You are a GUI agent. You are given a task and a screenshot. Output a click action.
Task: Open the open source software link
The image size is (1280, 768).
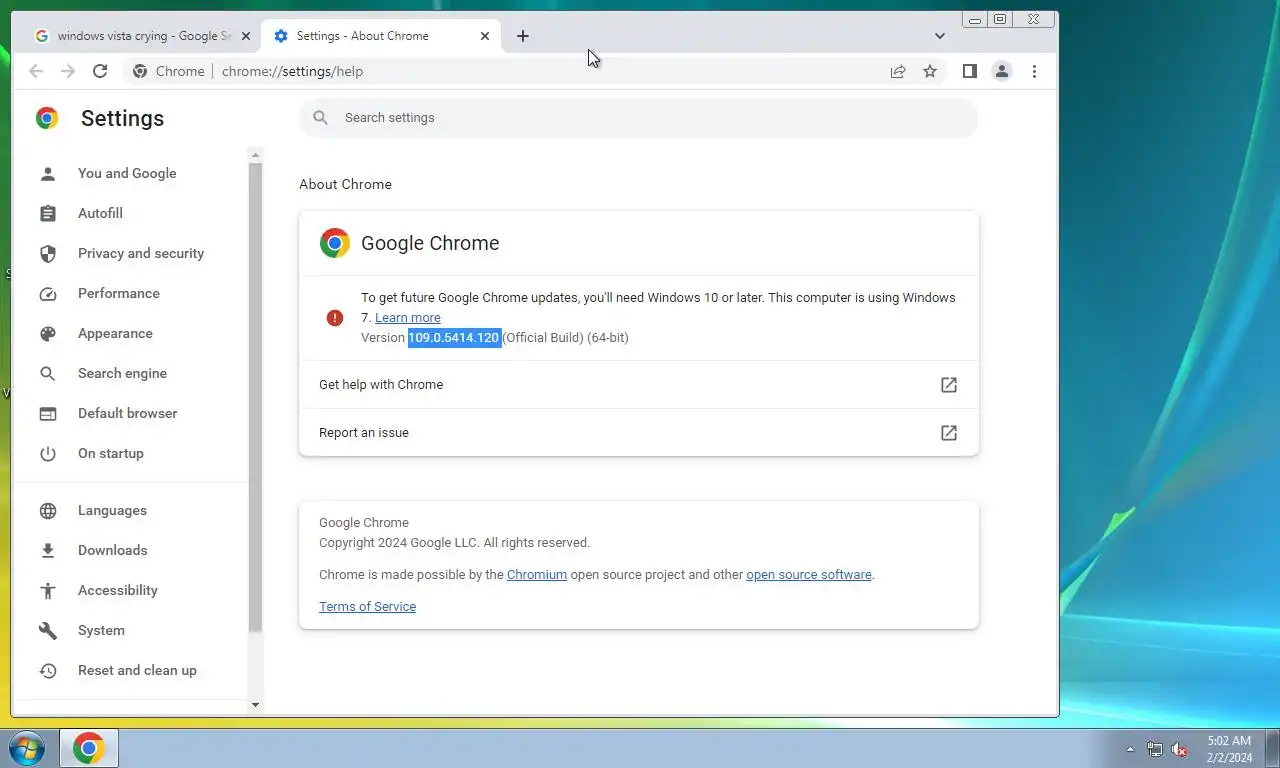tap(809, 575)
